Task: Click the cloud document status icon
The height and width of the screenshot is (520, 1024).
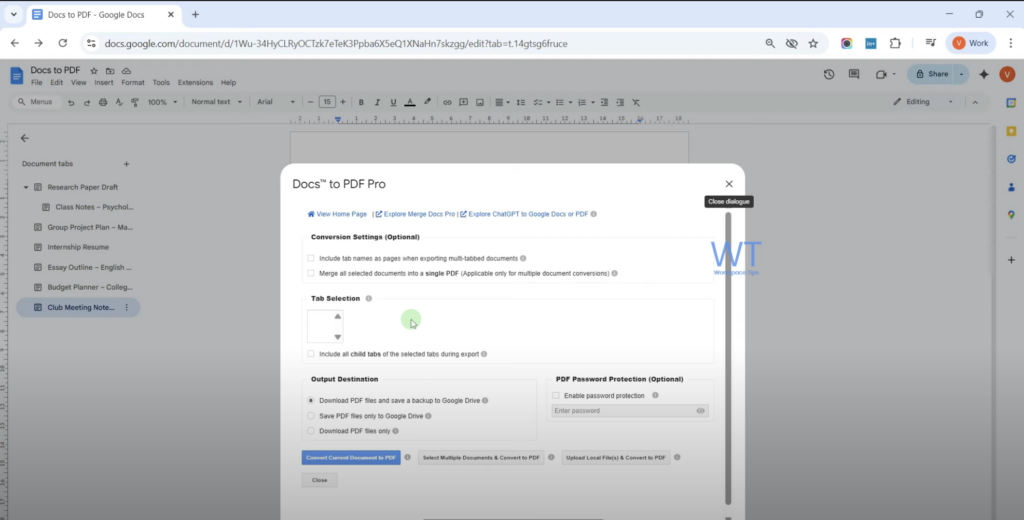Action: point(127,71)
